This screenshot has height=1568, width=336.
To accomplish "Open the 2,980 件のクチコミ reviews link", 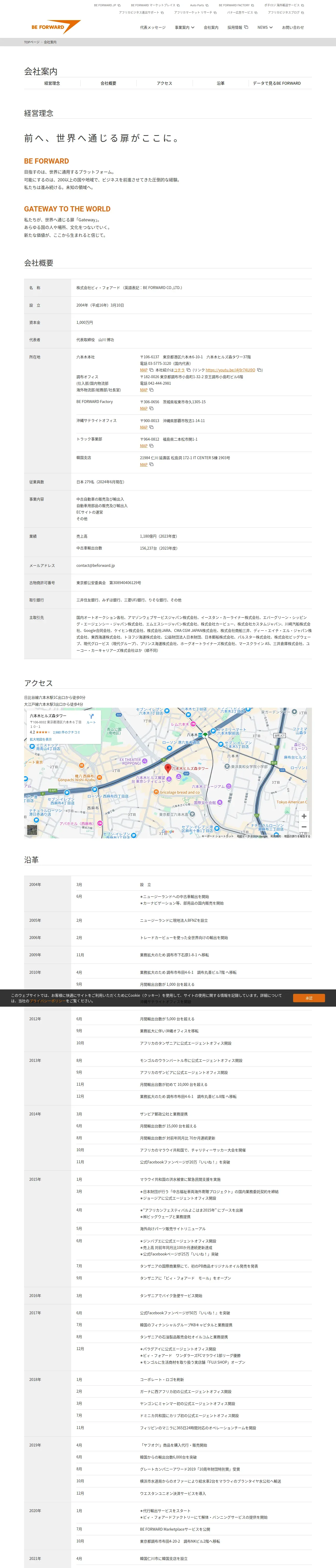I will (66, 732).
